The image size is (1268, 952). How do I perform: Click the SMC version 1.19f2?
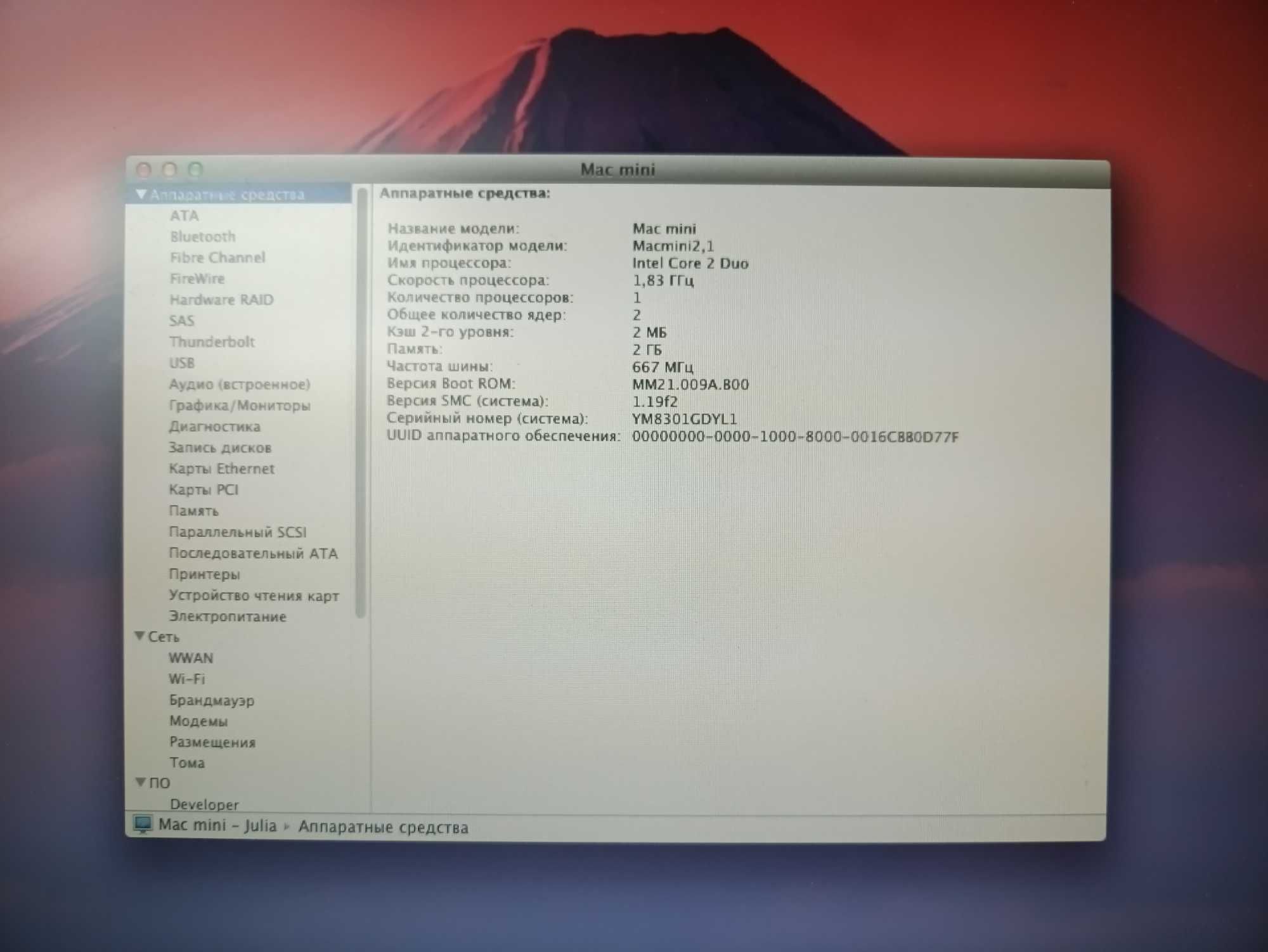coord(654,402)
